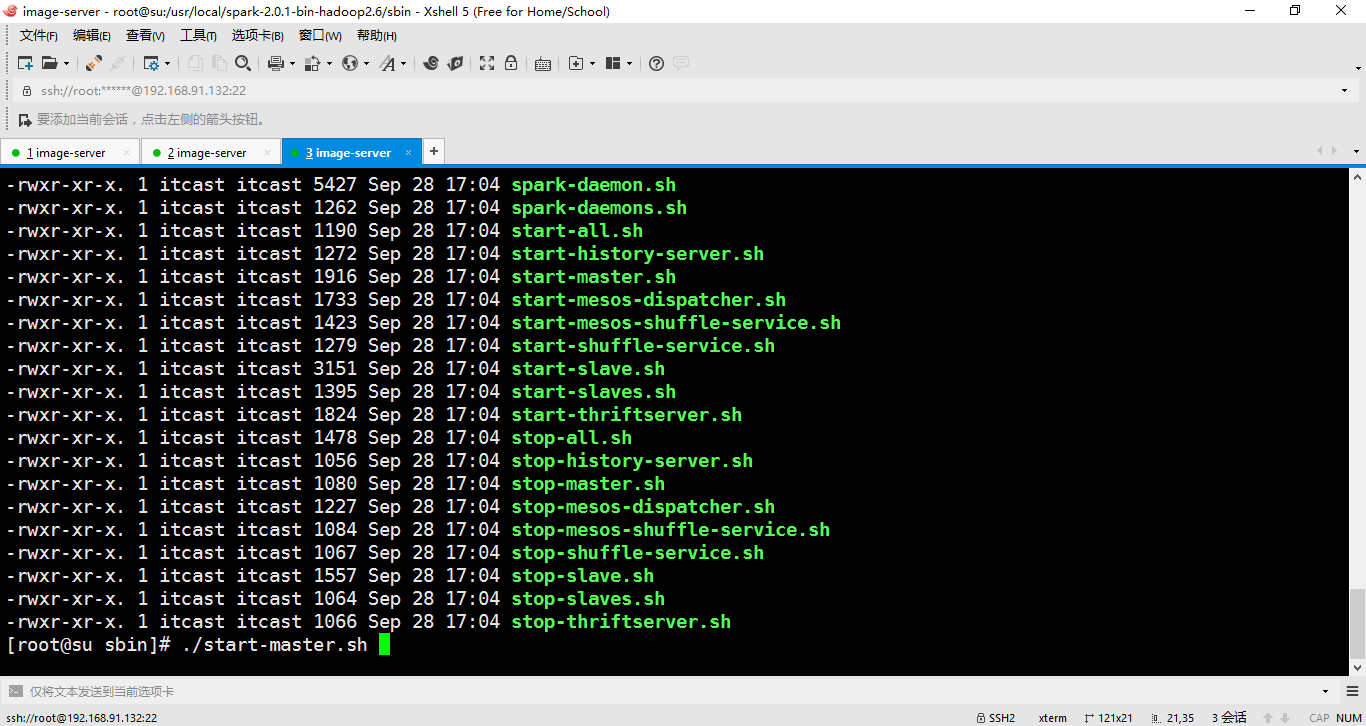
Task: Open the 文件(F) menu
Action: pos(39,36)
